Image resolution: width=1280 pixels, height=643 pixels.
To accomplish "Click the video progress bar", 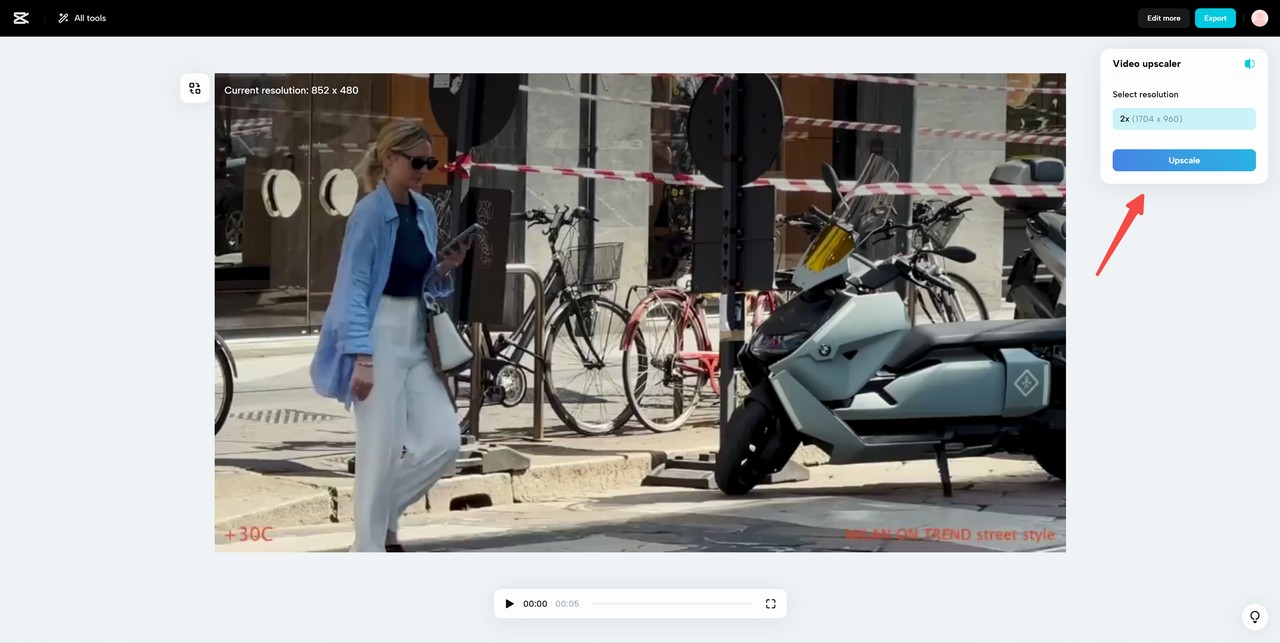I will 671,604.
